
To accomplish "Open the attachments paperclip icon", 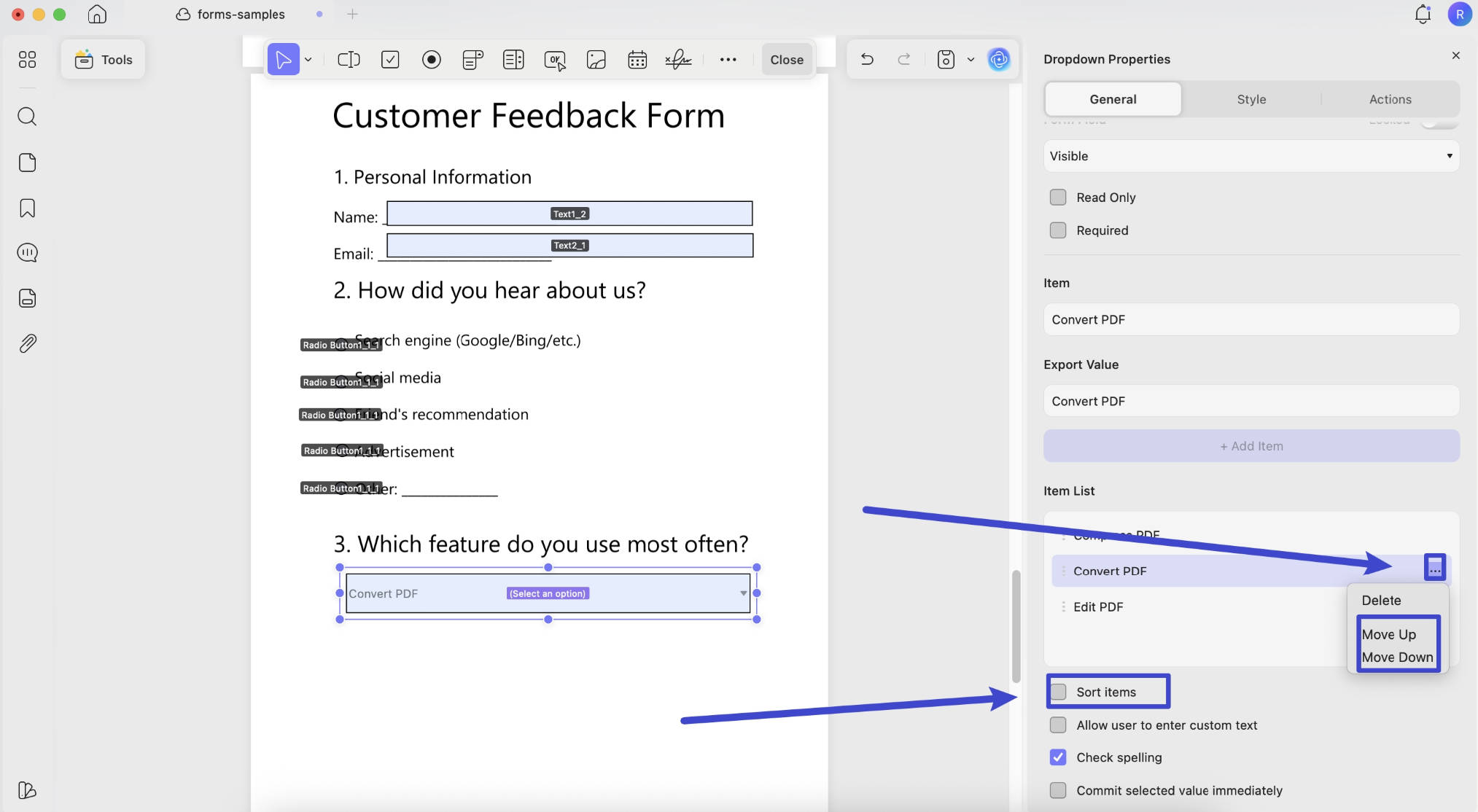I will click(x=27, y=343).
